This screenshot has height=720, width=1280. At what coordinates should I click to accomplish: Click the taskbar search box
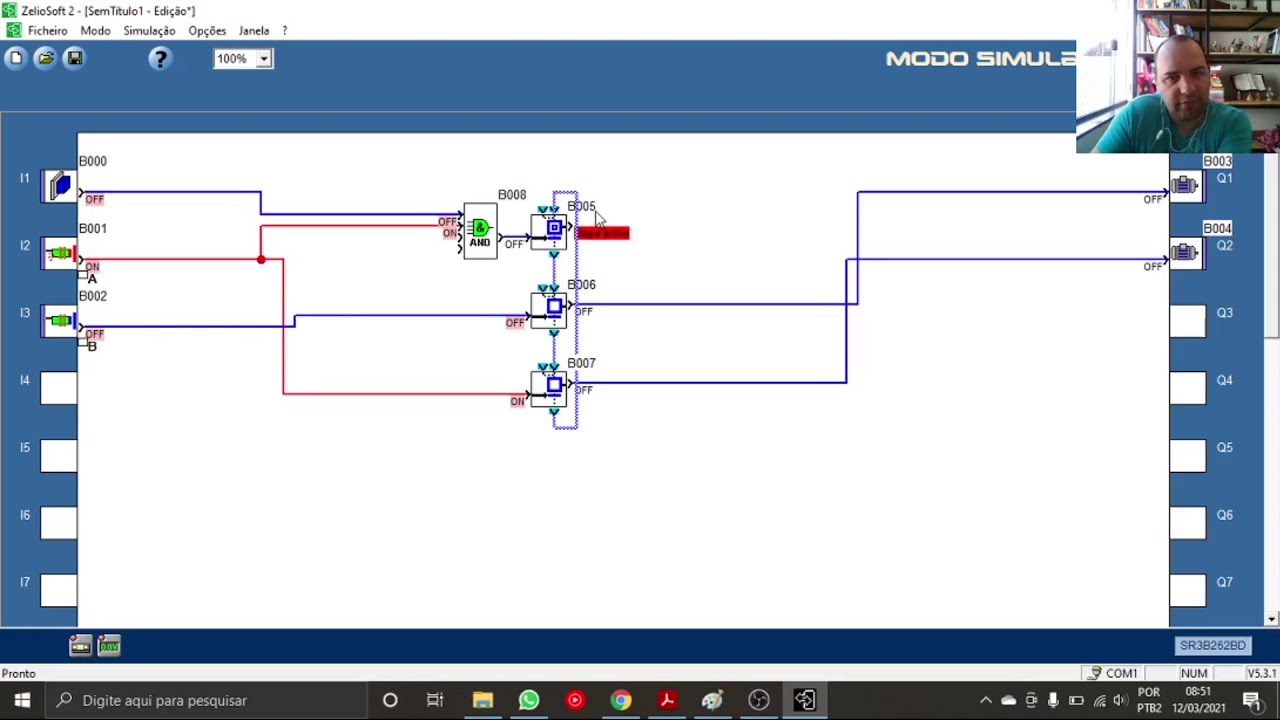point(207,700)
